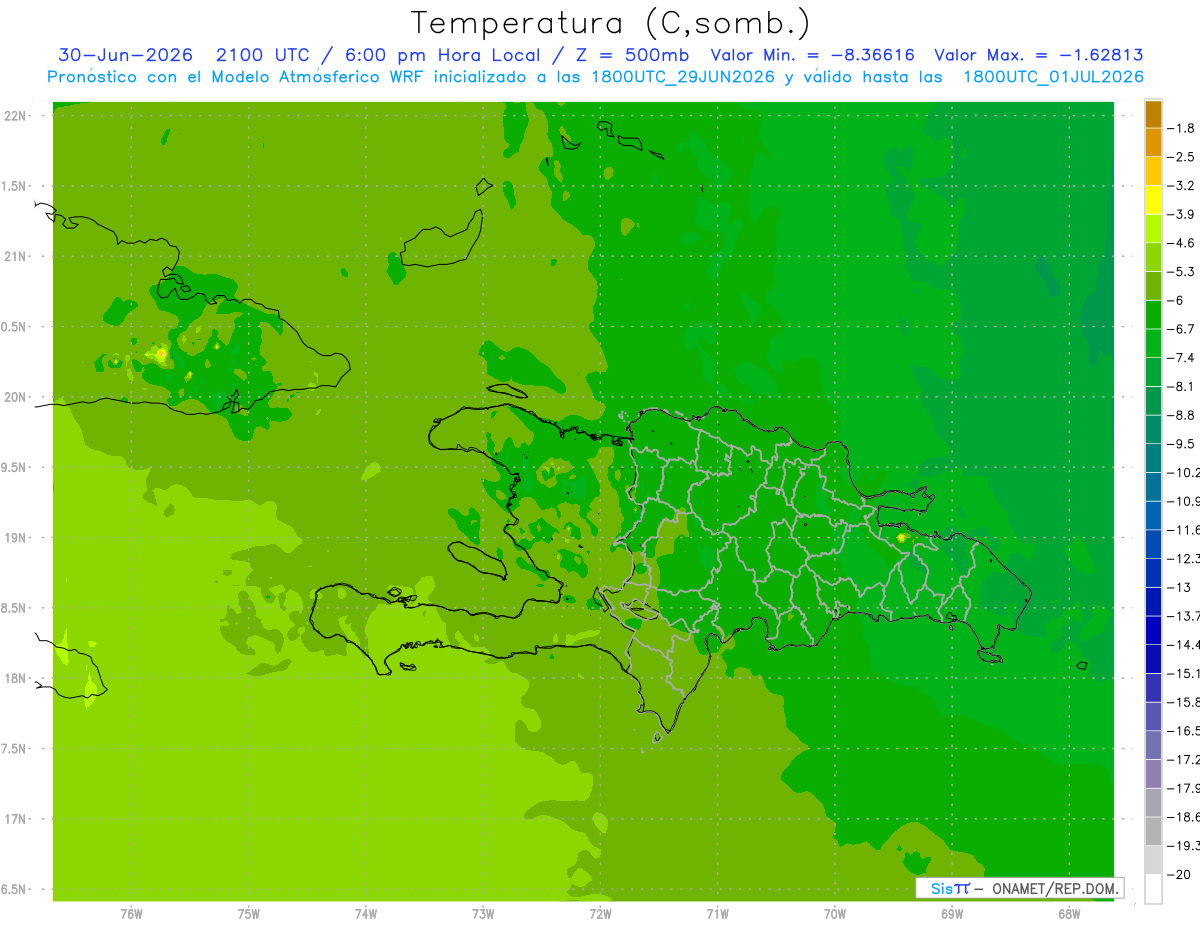Click the "30-Jun-2026" date text

click(x=125, y=55)
